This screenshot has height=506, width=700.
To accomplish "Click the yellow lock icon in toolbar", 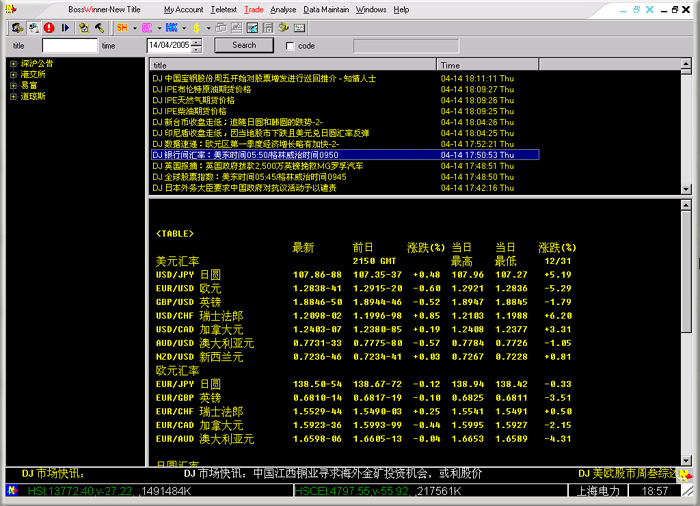I will [83, 28].
